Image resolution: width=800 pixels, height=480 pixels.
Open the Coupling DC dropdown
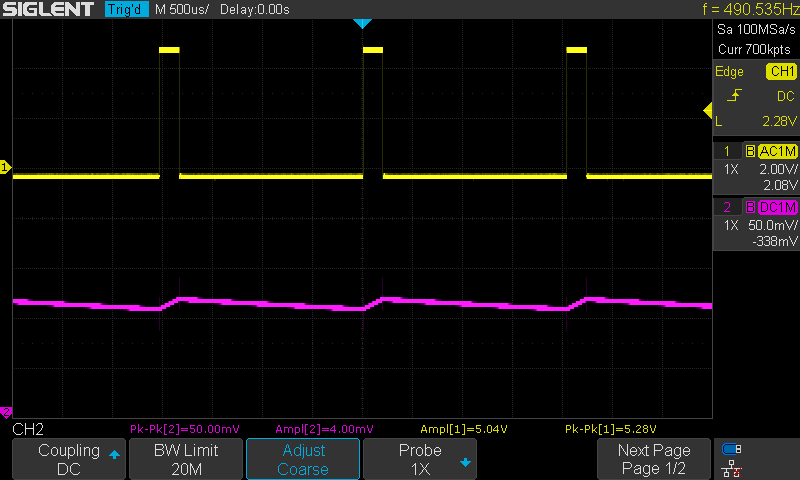pyautogui.click(x=69, y=459)
